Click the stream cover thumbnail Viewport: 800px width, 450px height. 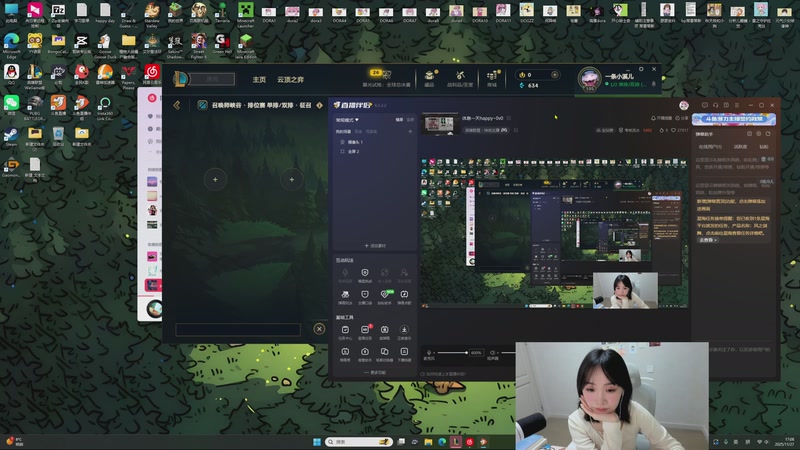tap(439, 124)
